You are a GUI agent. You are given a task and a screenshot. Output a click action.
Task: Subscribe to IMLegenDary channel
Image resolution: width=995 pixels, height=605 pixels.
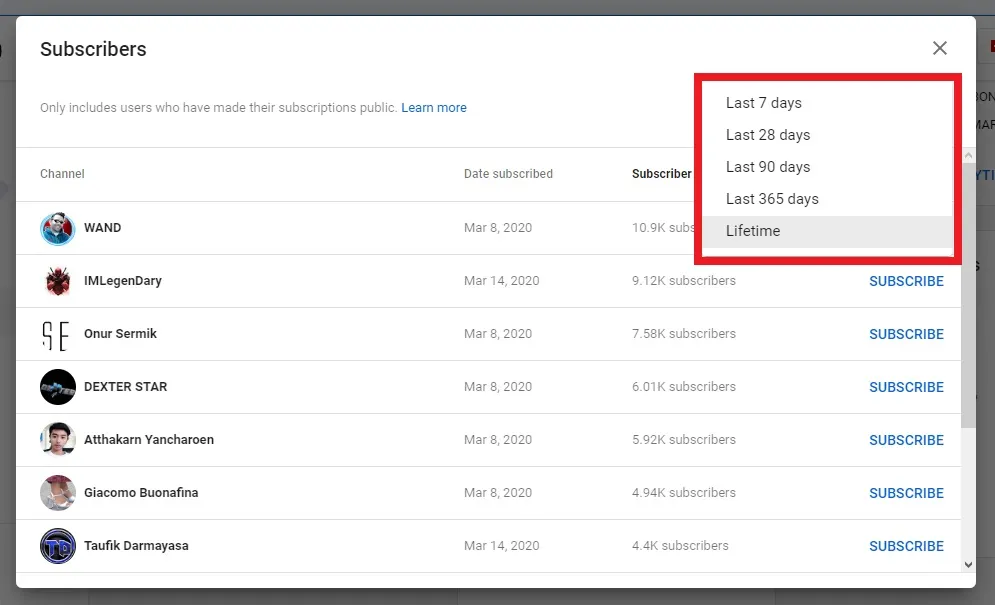906,281
